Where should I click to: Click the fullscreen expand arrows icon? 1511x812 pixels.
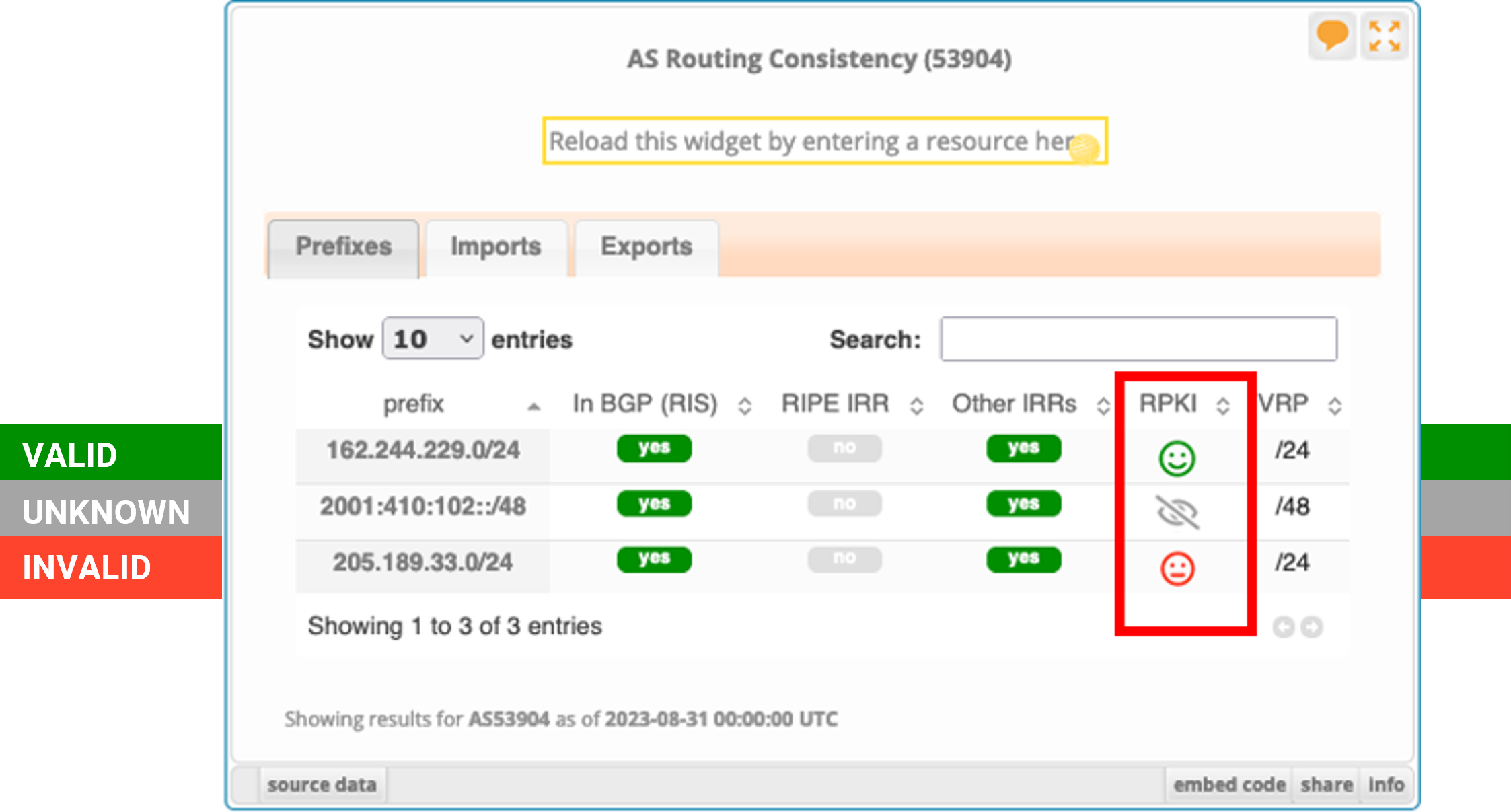coord(1385,36)
